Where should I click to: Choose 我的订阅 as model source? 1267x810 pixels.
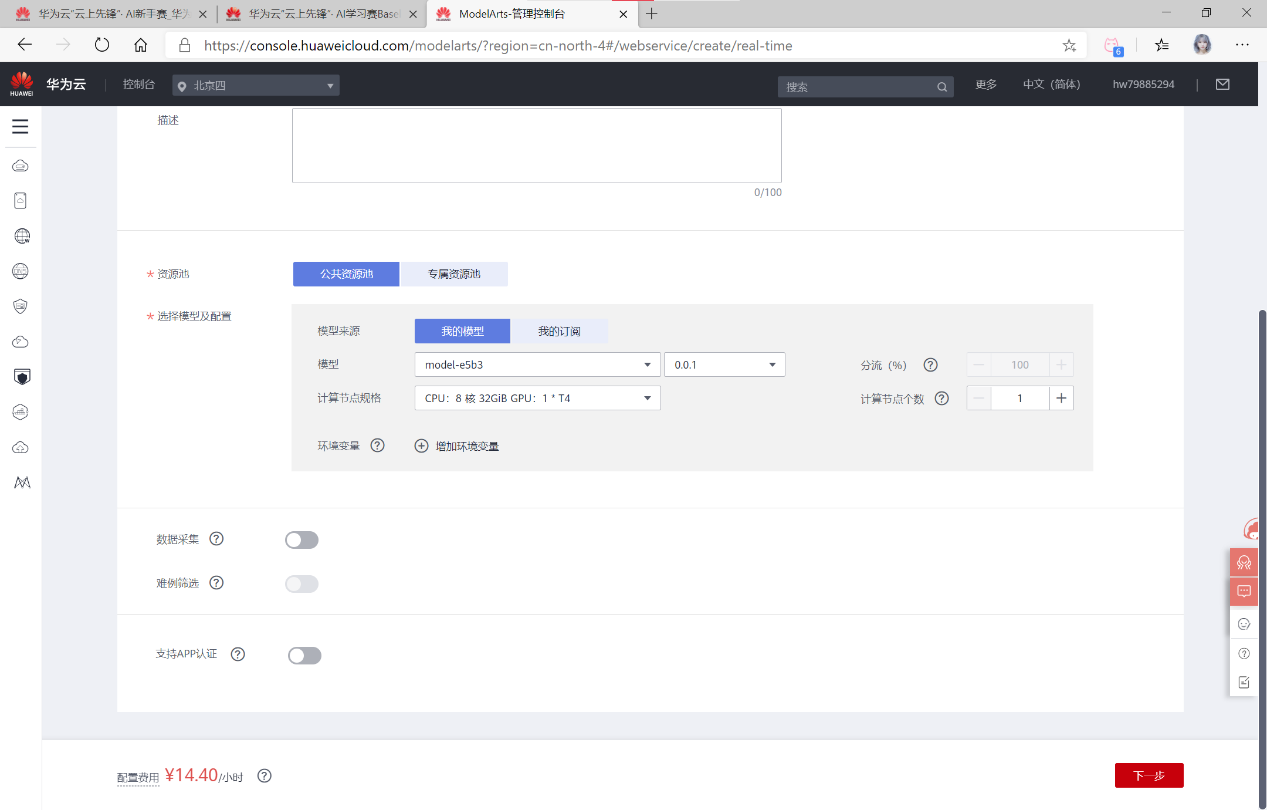(x=559, y=331)
